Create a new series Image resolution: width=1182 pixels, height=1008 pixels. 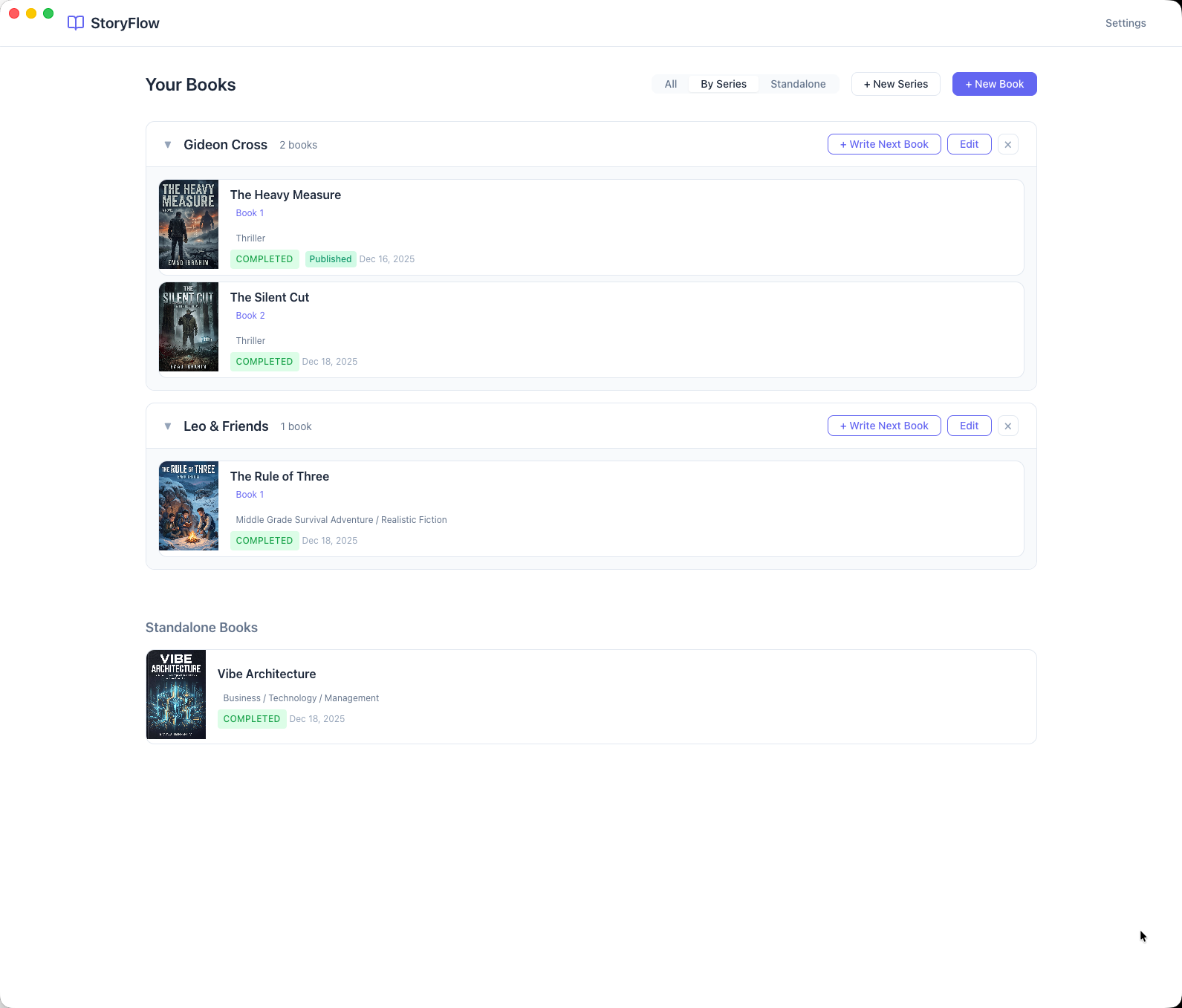click(x=895, y=84)
